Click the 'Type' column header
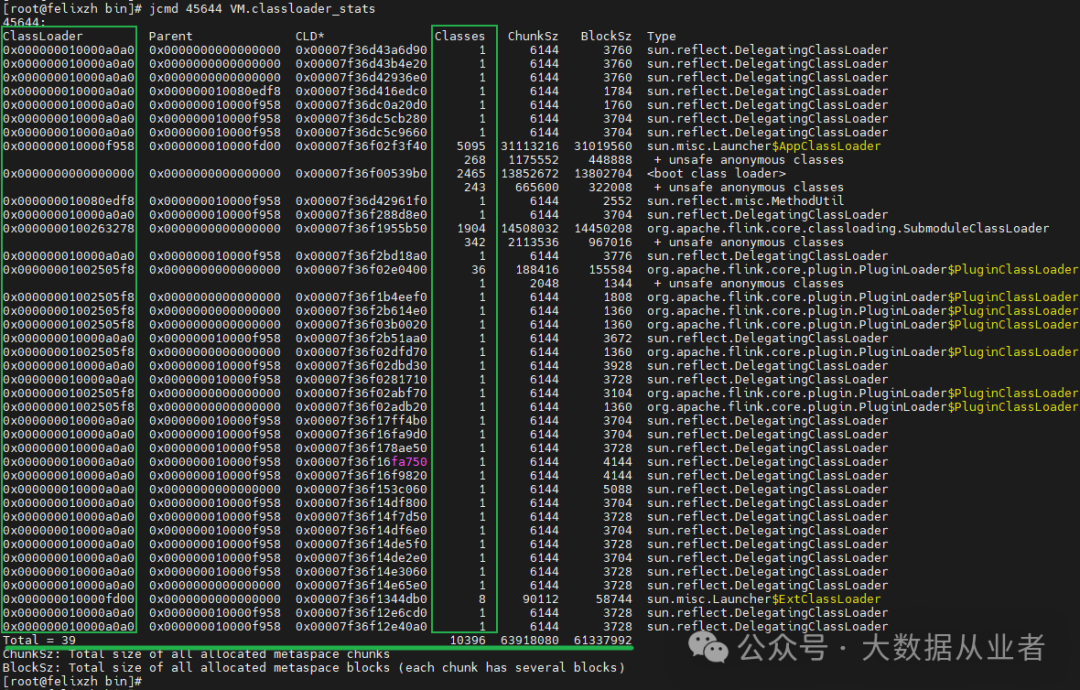The width and height of the screenshot is (1080, 690). (x=661, y=36)
